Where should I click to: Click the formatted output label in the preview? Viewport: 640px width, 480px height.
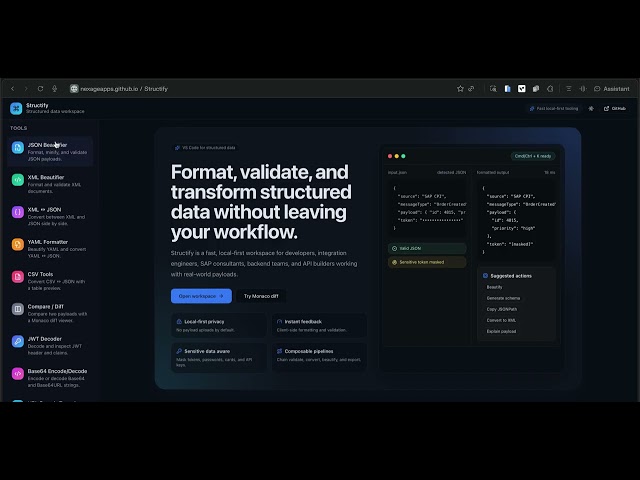[x=493, y=172]
